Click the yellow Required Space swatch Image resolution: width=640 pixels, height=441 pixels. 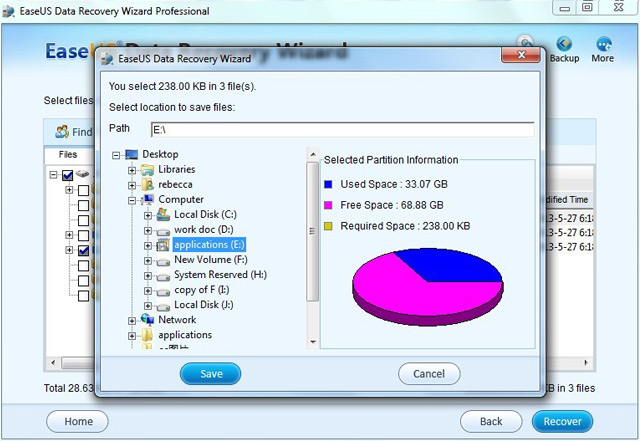[x=328, y=226]
